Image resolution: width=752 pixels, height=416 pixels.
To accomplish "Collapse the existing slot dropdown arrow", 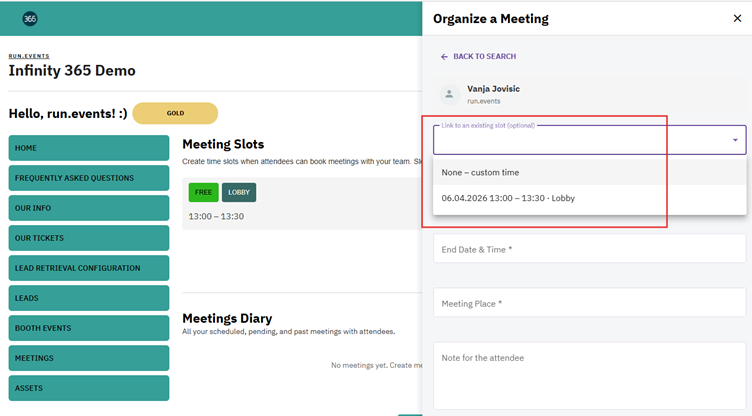I will click(x=735, y=140).
